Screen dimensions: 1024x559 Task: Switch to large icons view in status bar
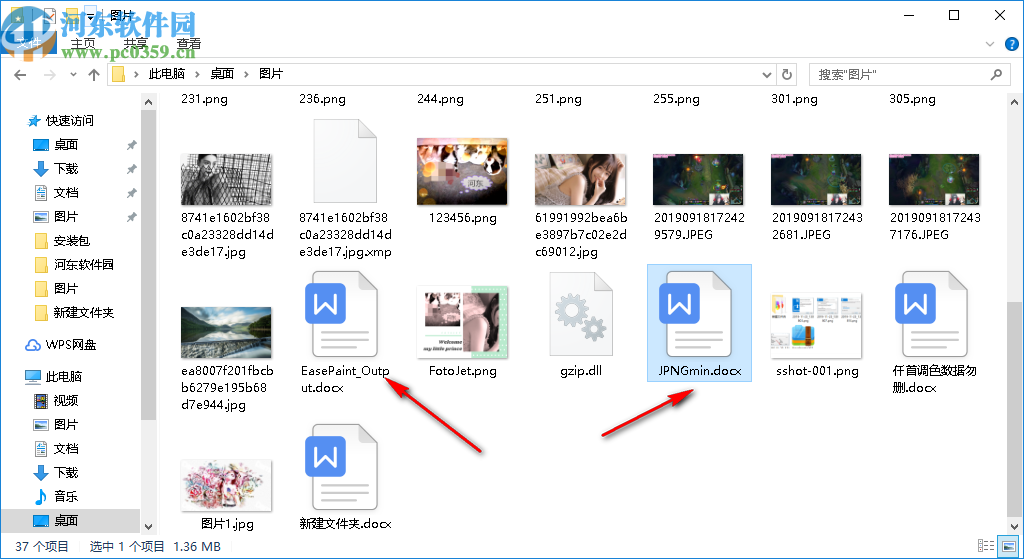1009,546
